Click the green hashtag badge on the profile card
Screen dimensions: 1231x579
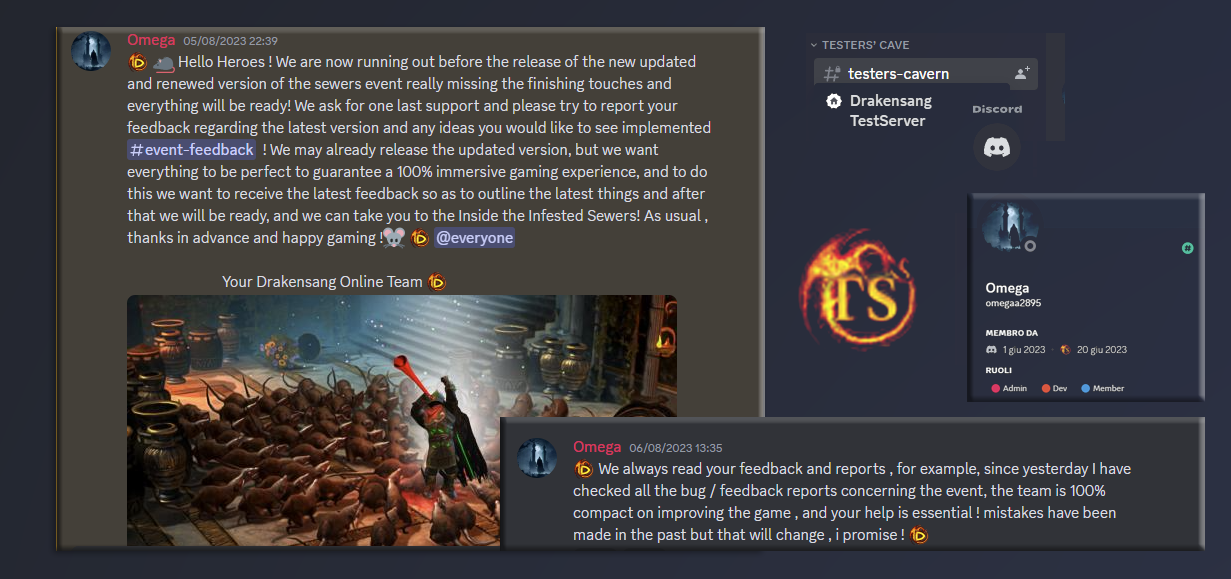coord(1187,247)
